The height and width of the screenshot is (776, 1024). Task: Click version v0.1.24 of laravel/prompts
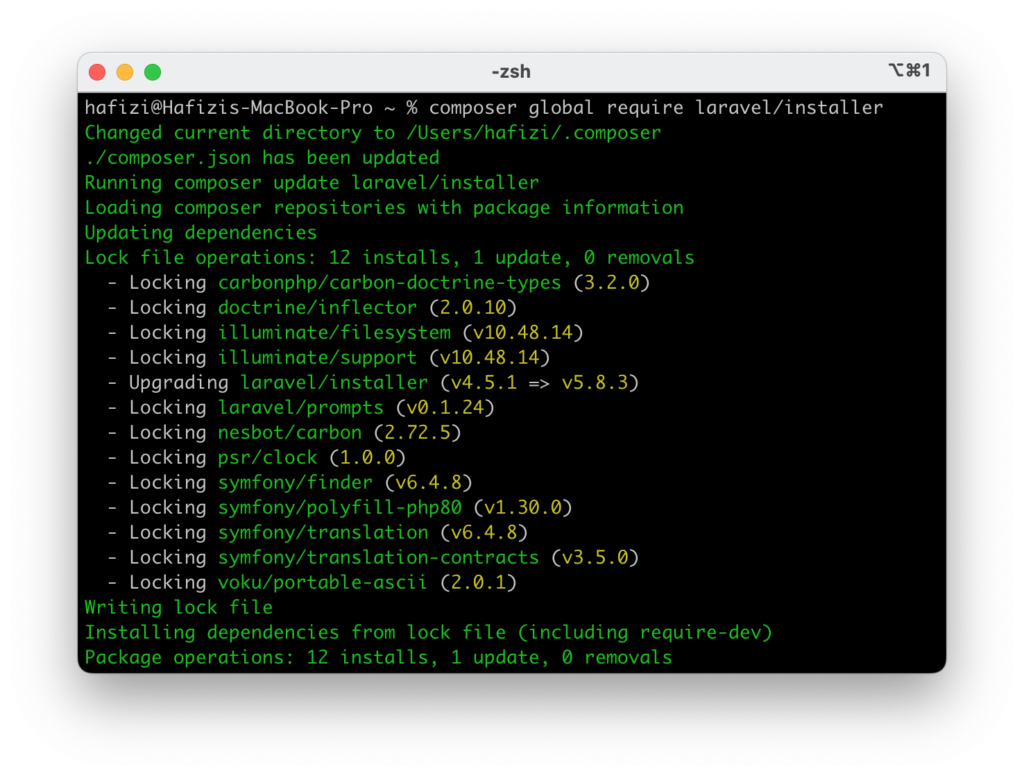click(x=445, y=408)
